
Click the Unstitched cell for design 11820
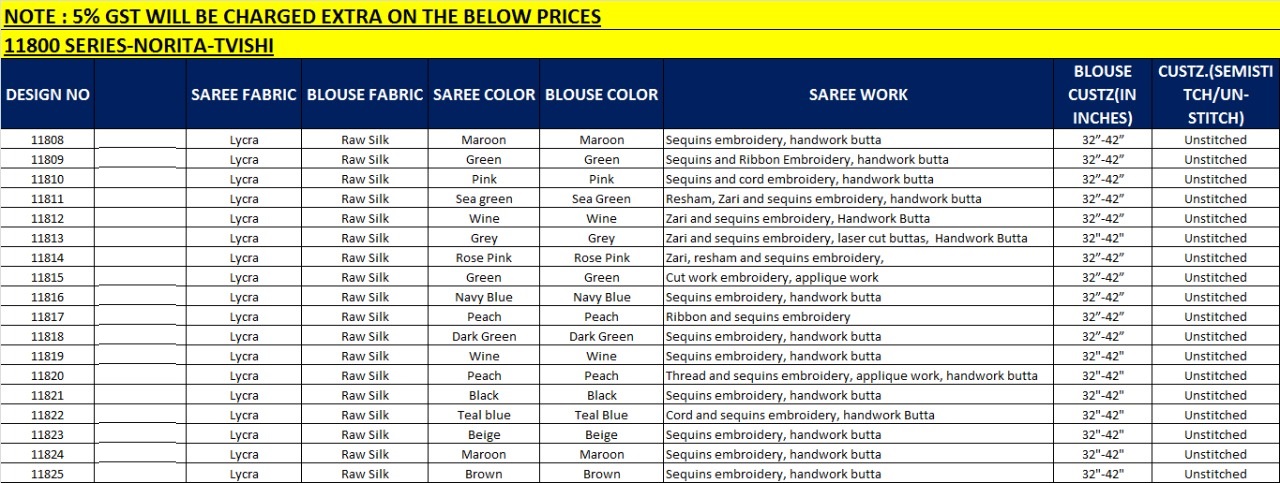pos(1215,376)
